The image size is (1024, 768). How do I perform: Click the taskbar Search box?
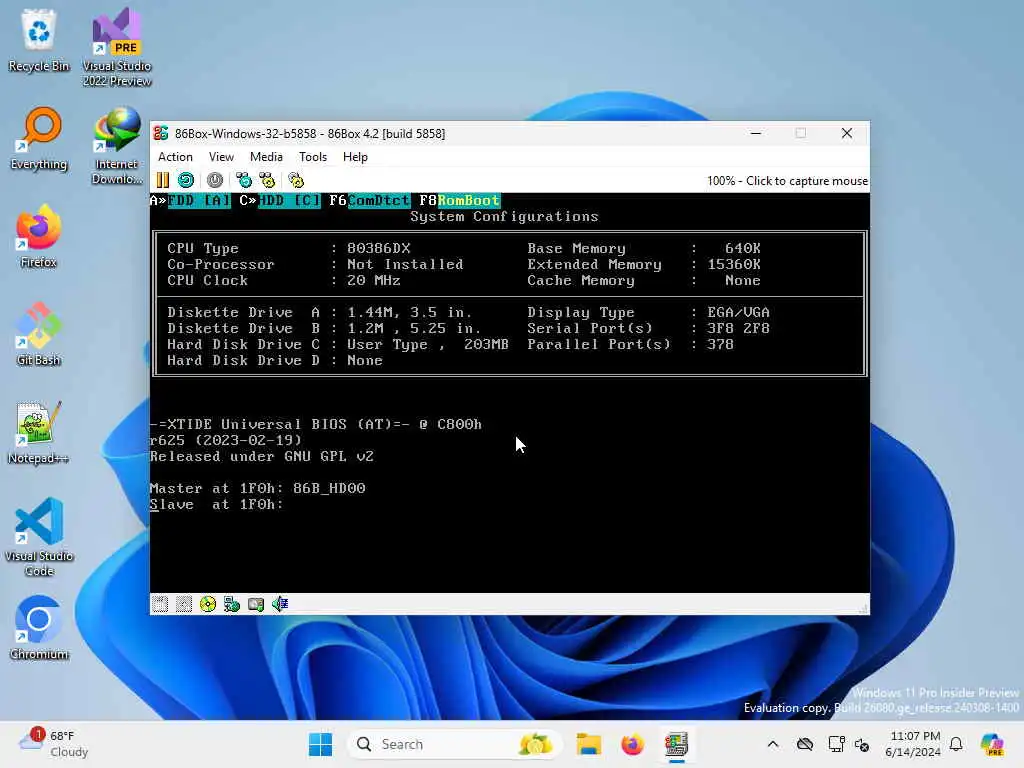[454, 744]
